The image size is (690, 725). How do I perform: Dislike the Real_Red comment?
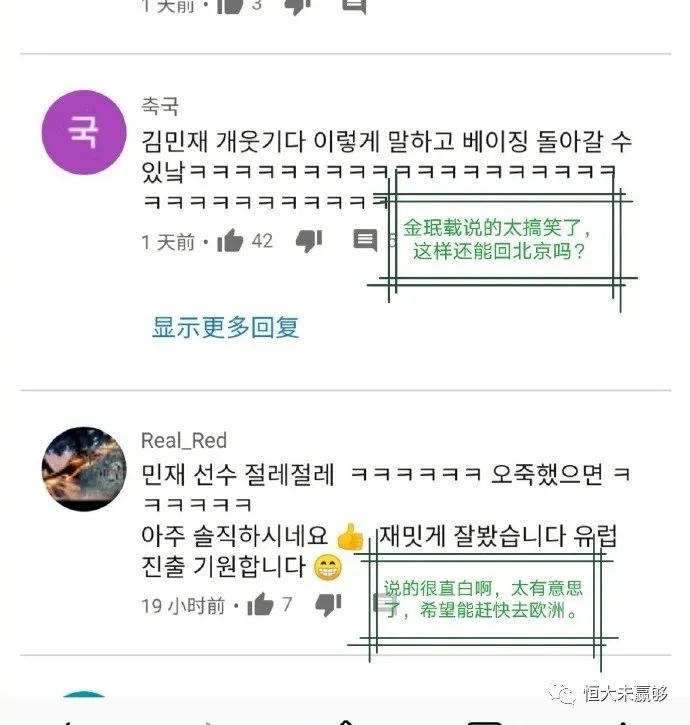(x=328, y=605)
